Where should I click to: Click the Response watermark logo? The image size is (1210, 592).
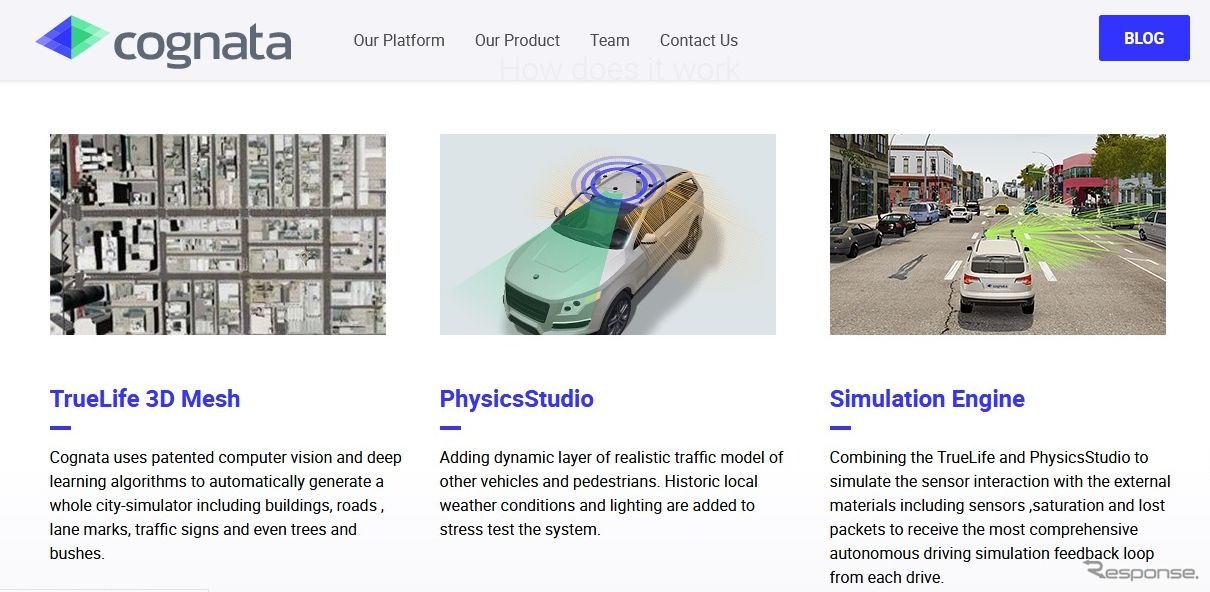click(1140, 571)
